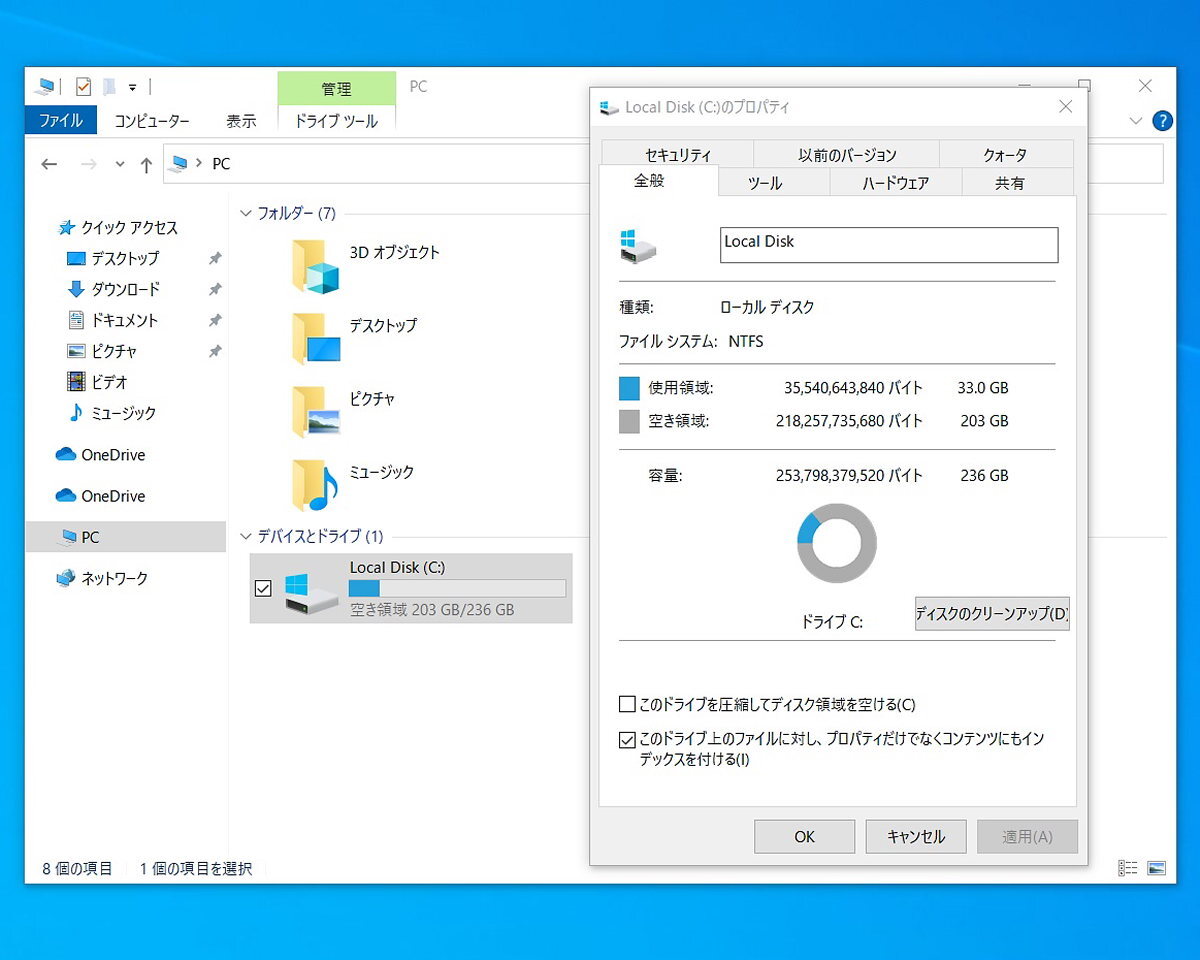Select the Music folder in main pane
Viewport: 1200px width, 960px height.
[317, 484]
